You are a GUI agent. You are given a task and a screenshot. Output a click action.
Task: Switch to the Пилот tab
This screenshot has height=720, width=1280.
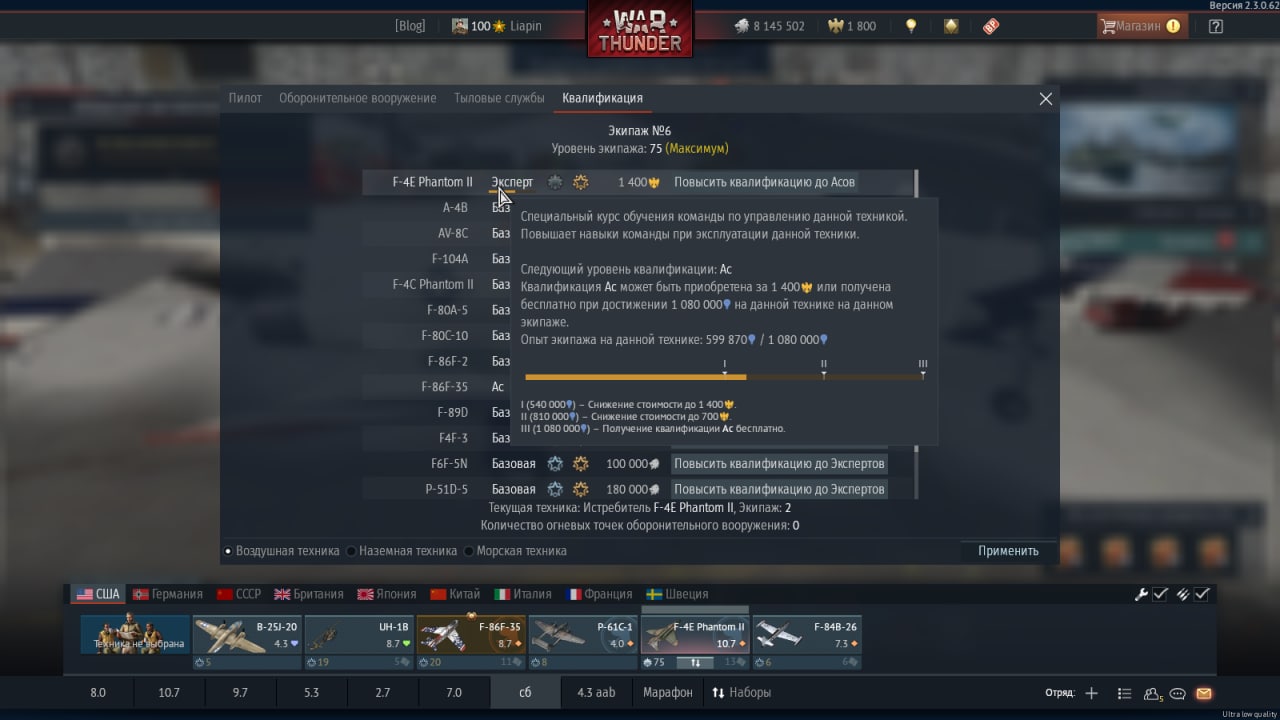click(x=245, y=98)
